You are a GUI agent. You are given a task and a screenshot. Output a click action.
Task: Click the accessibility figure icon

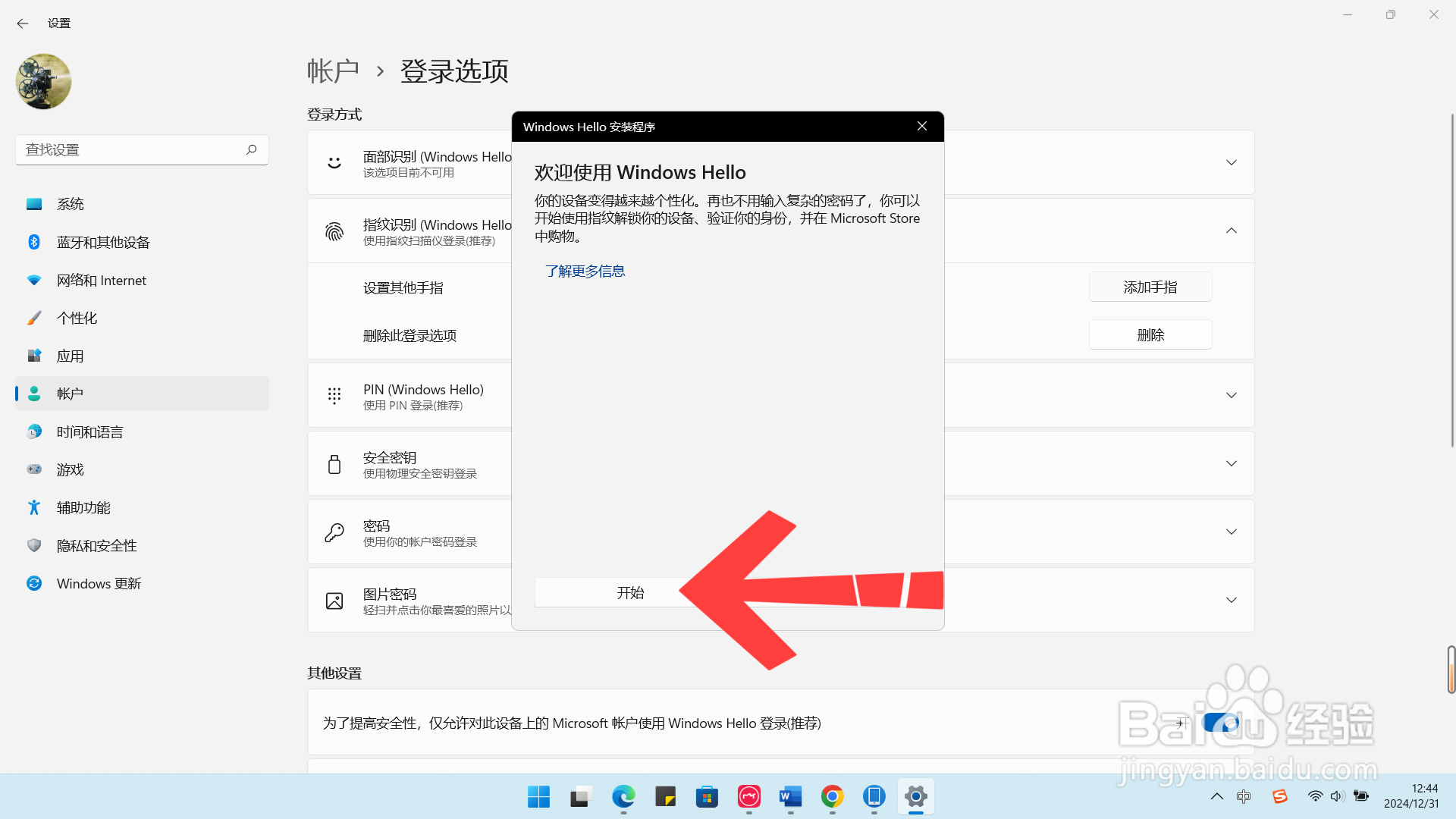point(34,507)
